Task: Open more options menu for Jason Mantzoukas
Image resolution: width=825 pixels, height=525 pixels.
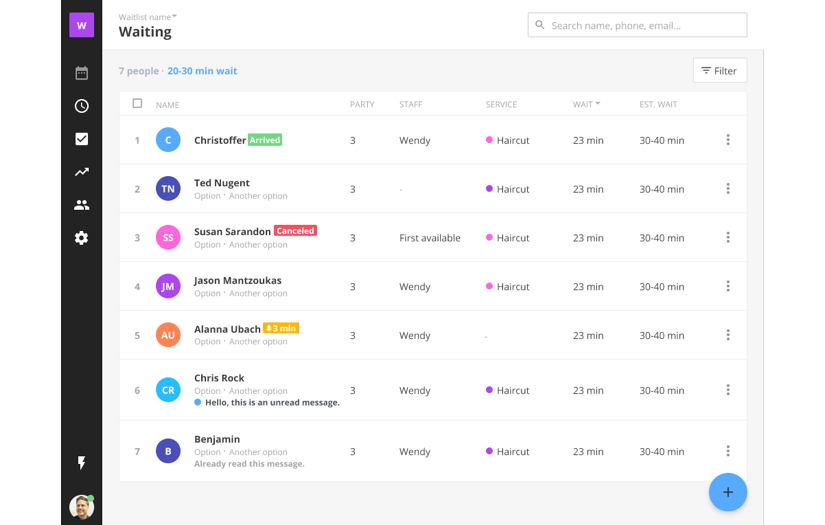Action: point(728,286)
